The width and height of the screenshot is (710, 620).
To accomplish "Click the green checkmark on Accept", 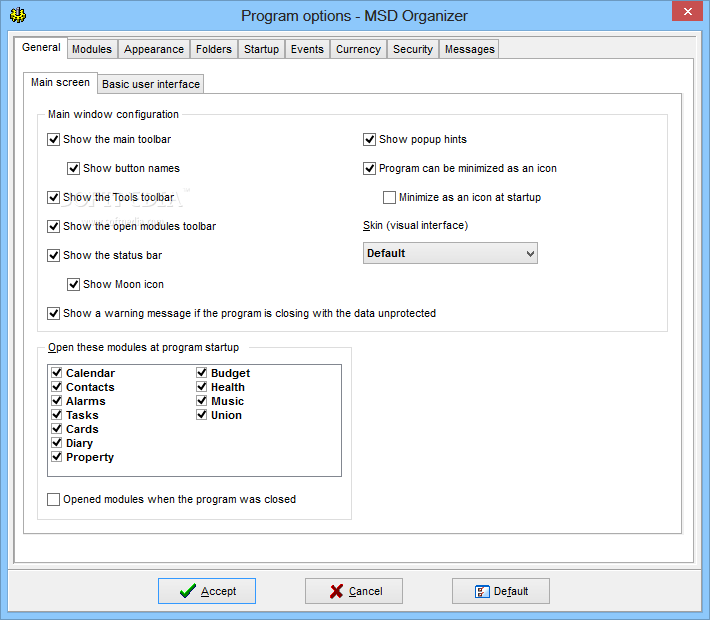I will 187,591.
